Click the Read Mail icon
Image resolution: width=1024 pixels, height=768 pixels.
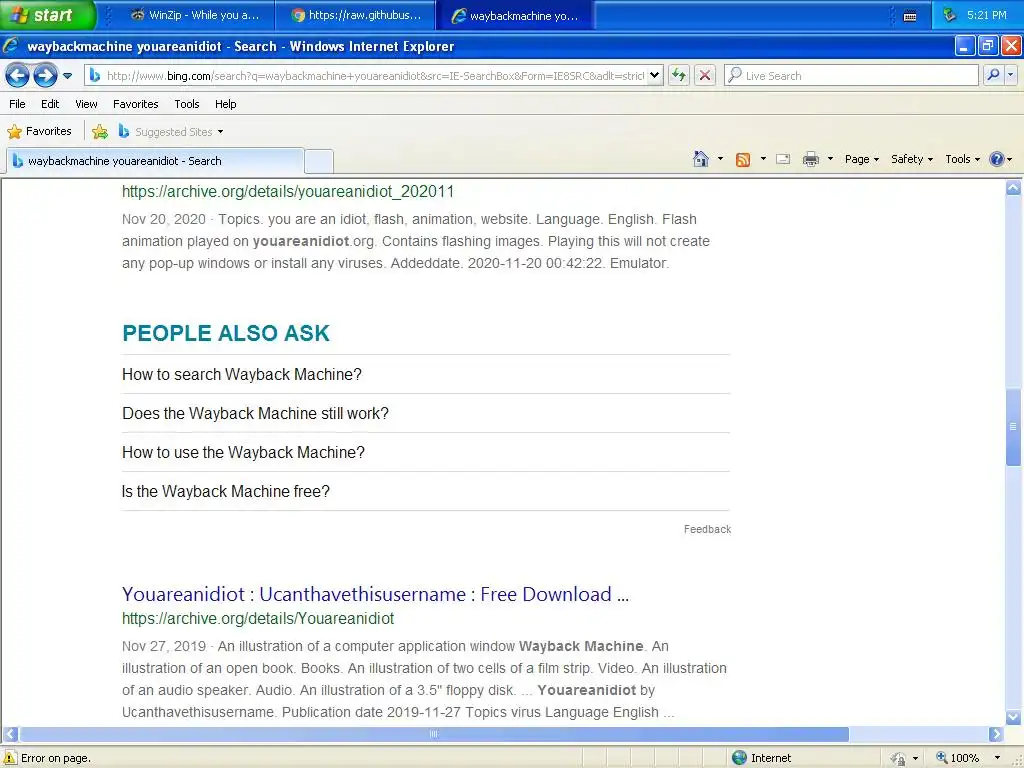click(x=783, y=159)
